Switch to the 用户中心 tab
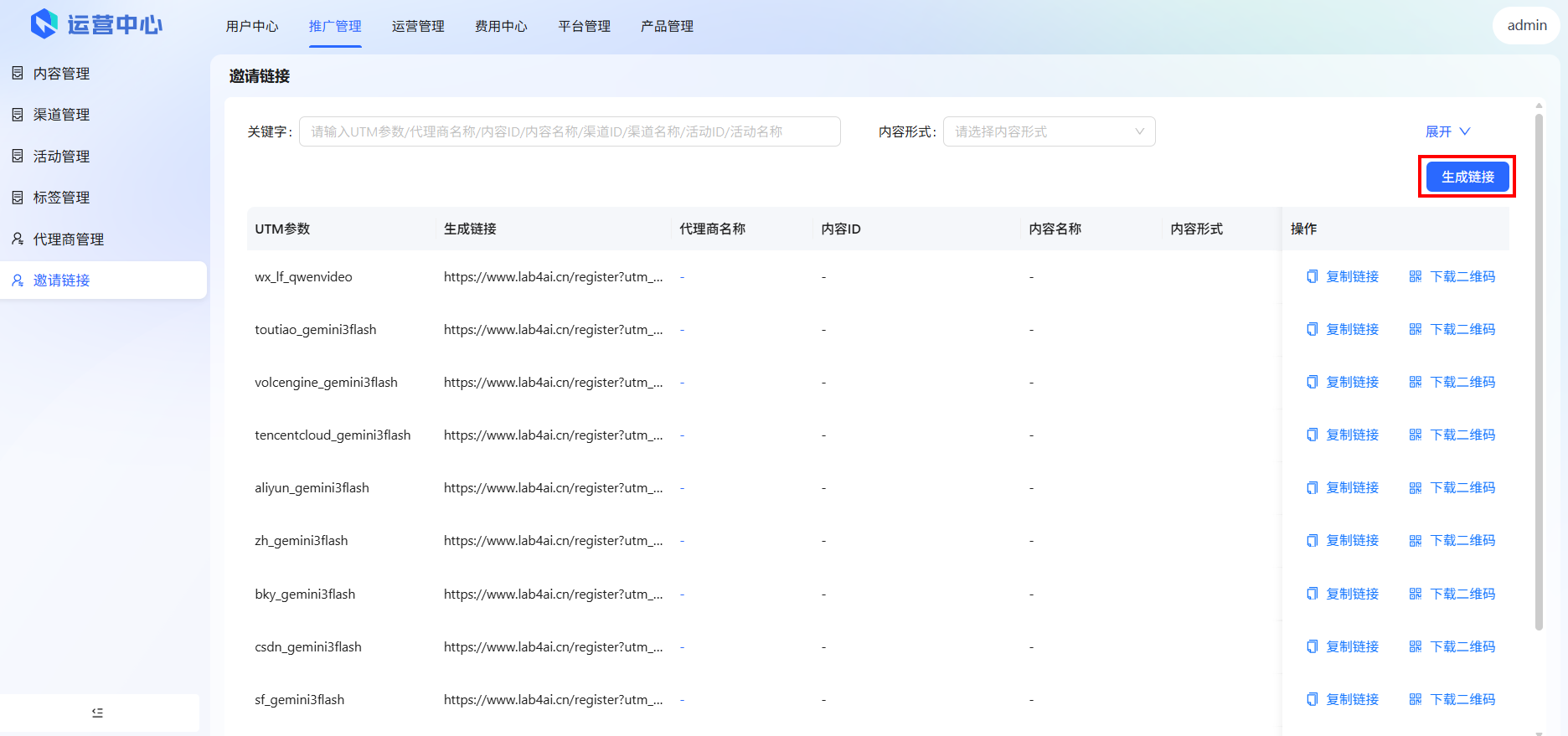Image resolution: width=1568 pixels, height=736 pixels. (252, 27)
